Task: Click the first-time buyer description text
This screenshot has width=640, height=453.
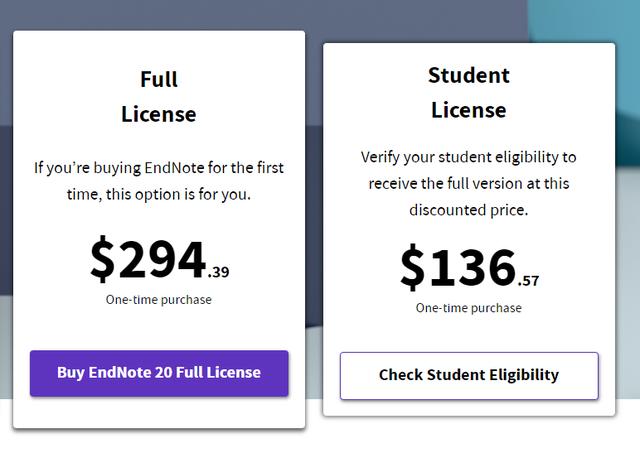Action: coord(159,180)
